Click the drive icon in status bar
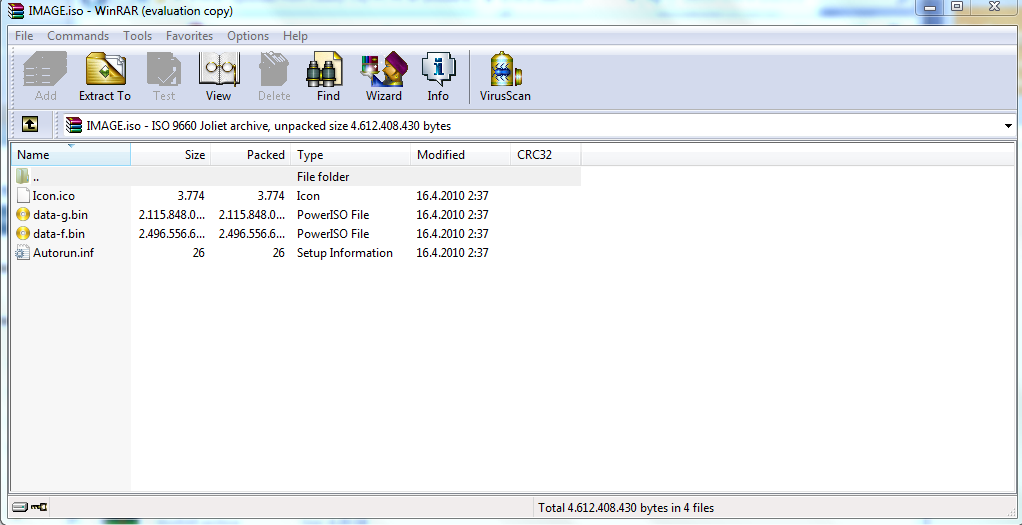 (x=20, y=507)
